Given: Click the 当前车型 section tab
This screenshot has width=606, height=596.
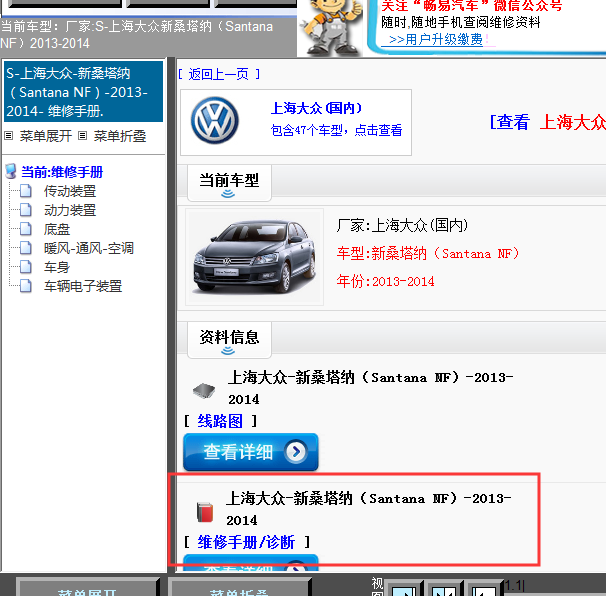Looking at the screenshot, I should [x=229, y=182].
